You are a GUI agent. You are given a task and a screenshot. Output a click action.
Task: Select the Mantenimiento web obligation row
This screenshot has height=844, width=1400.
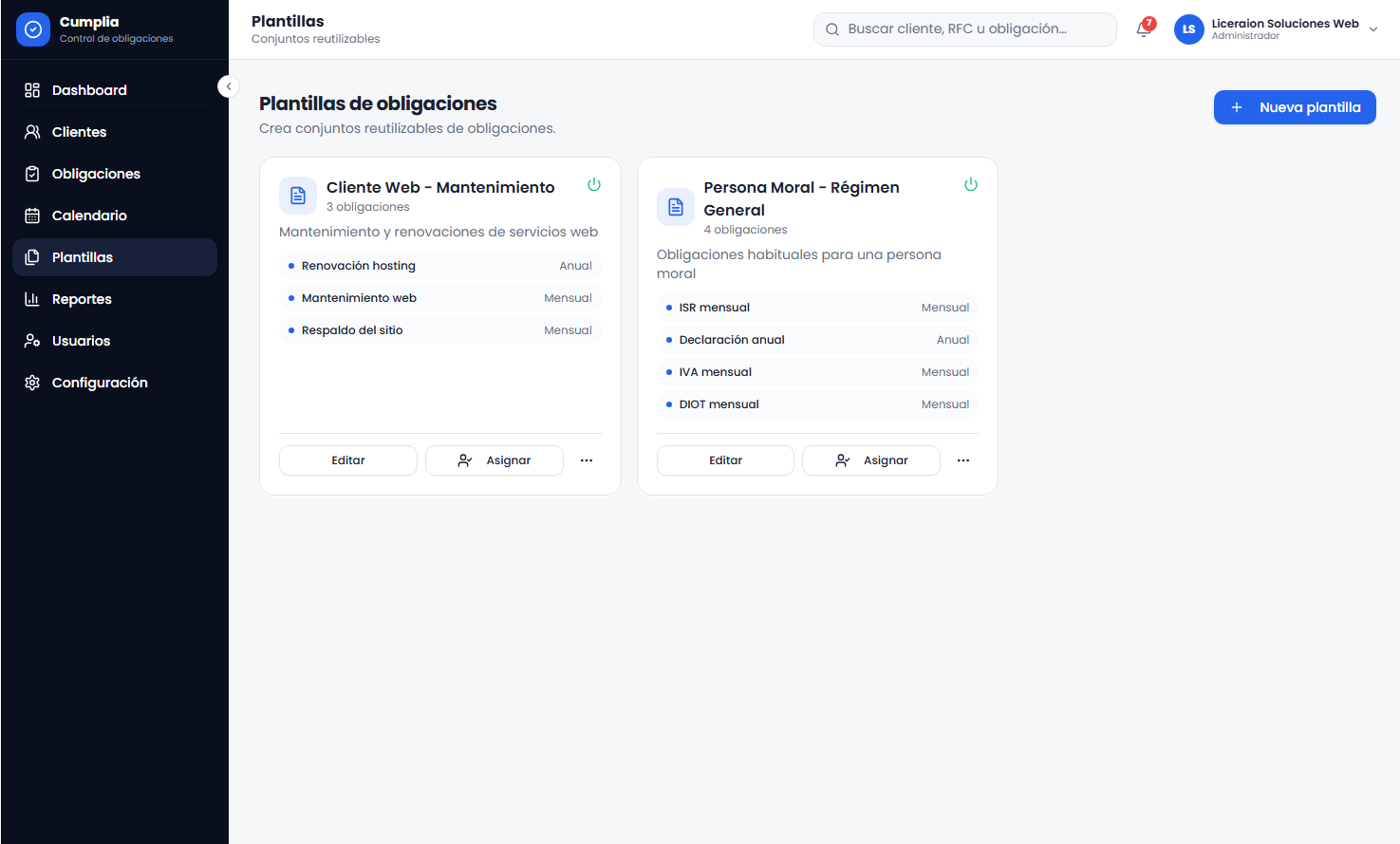point(440,298)
